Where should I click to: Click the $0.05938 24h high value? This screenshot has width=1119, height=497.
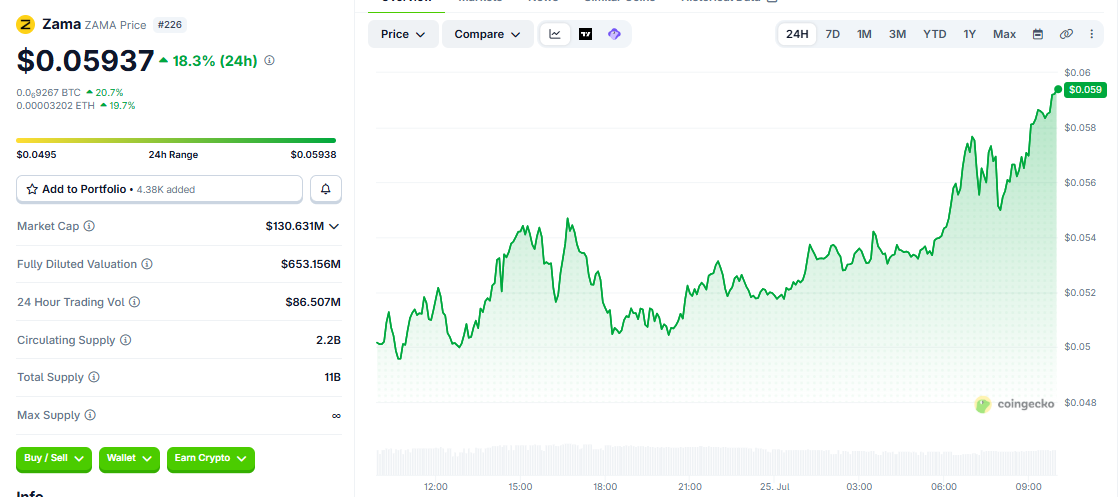[x=313, y=154]
